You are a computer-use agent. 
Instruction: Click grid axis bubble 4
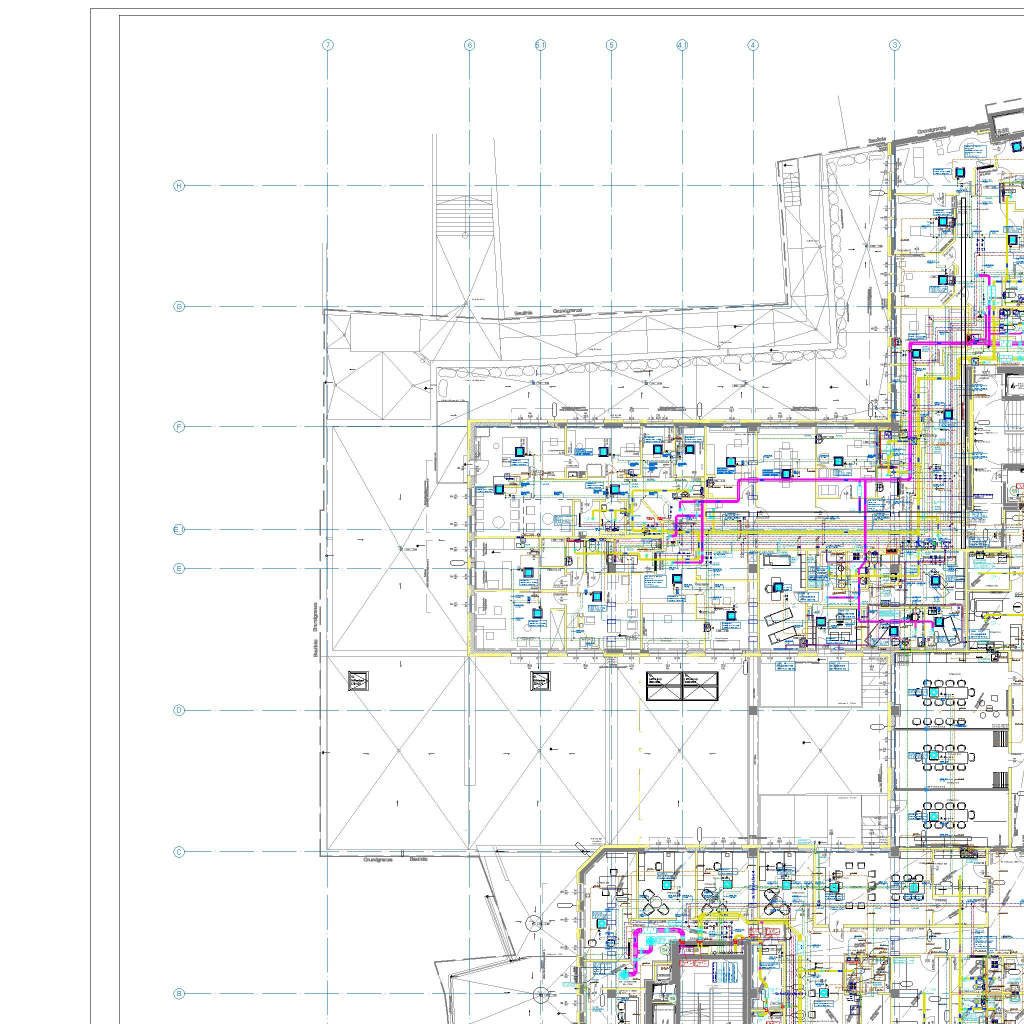click(x=753, y=45)
